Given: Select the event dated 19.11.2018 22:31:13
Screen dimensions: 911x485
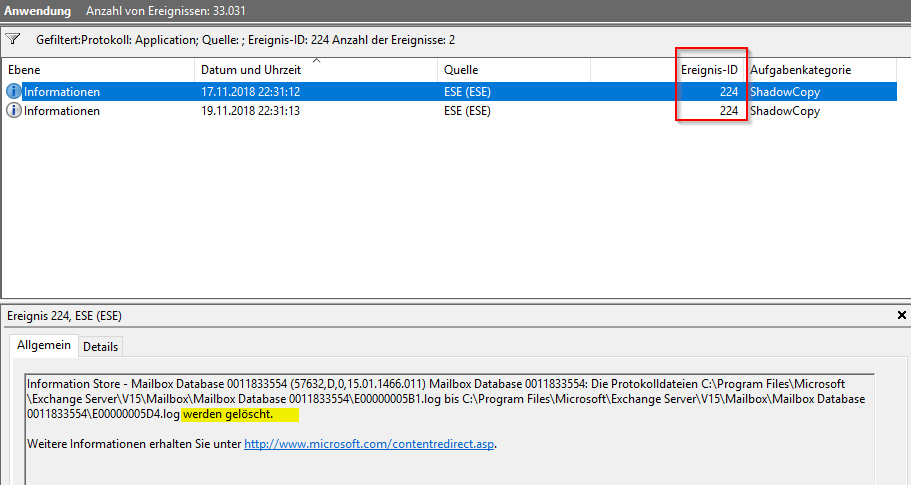Looking at the screenshot, I should 250,111.
